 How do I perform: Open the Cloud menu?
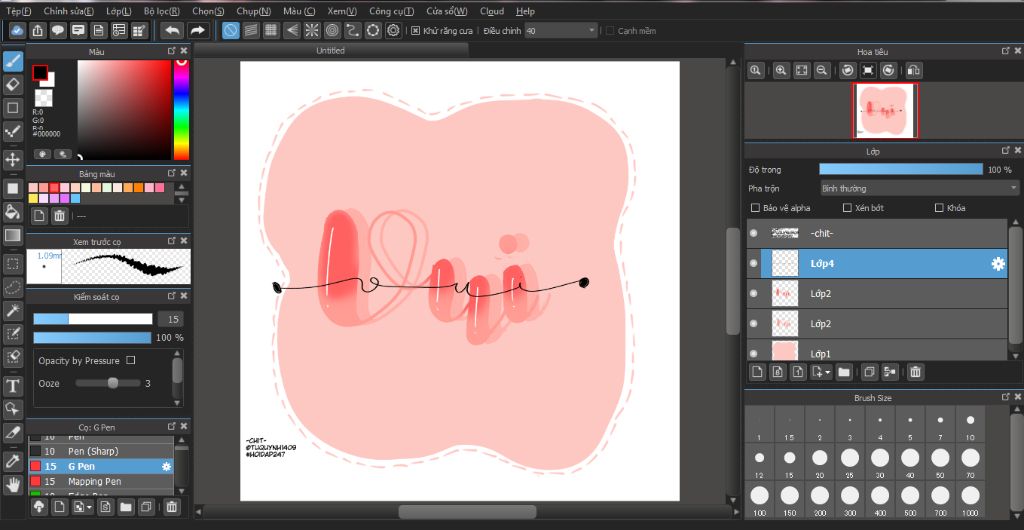click(492, 11)
